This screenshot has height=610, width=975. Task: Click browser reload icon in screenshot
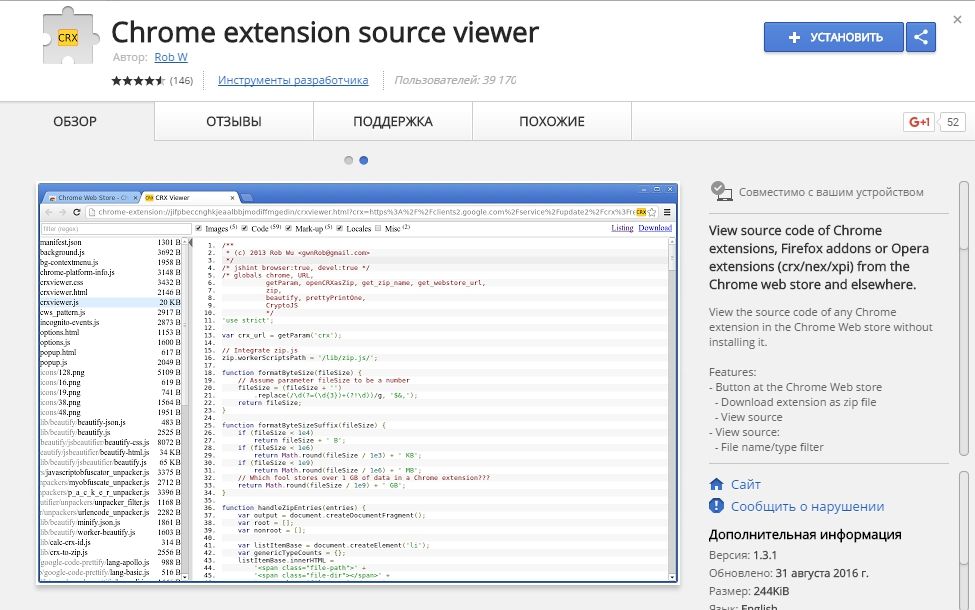77,213
